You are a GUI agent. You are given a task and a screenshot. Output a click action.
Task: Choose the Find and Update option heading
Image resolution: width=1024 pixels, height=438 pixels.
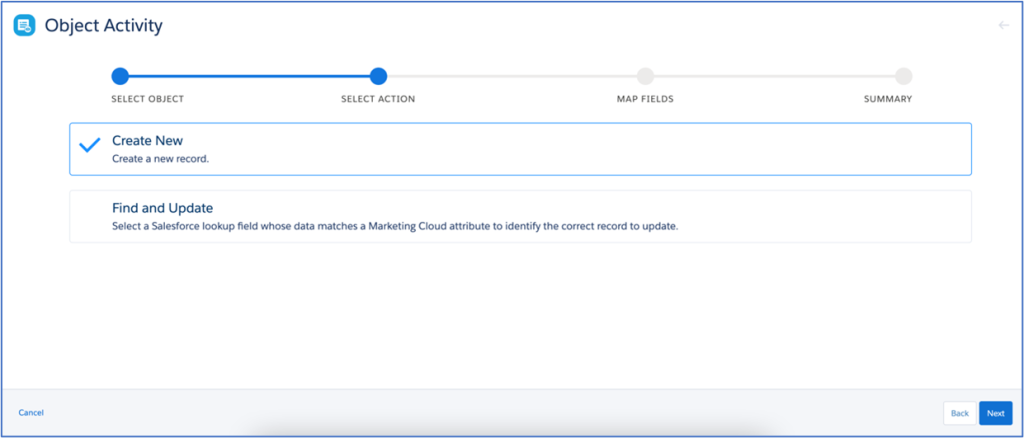(163, 208)
